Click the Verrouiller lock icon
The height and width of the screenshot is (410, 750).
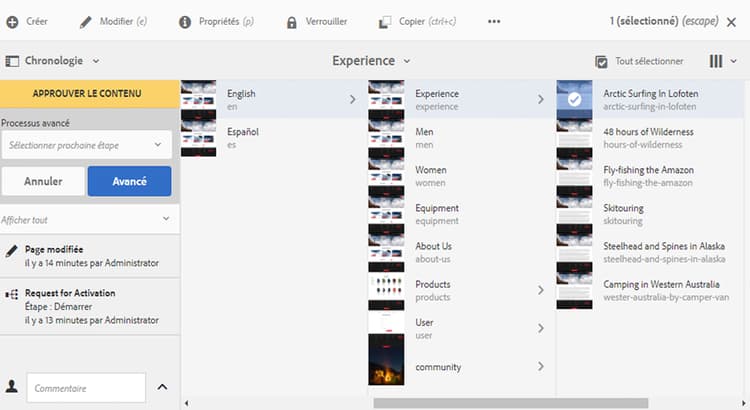(x=292, y=22)
